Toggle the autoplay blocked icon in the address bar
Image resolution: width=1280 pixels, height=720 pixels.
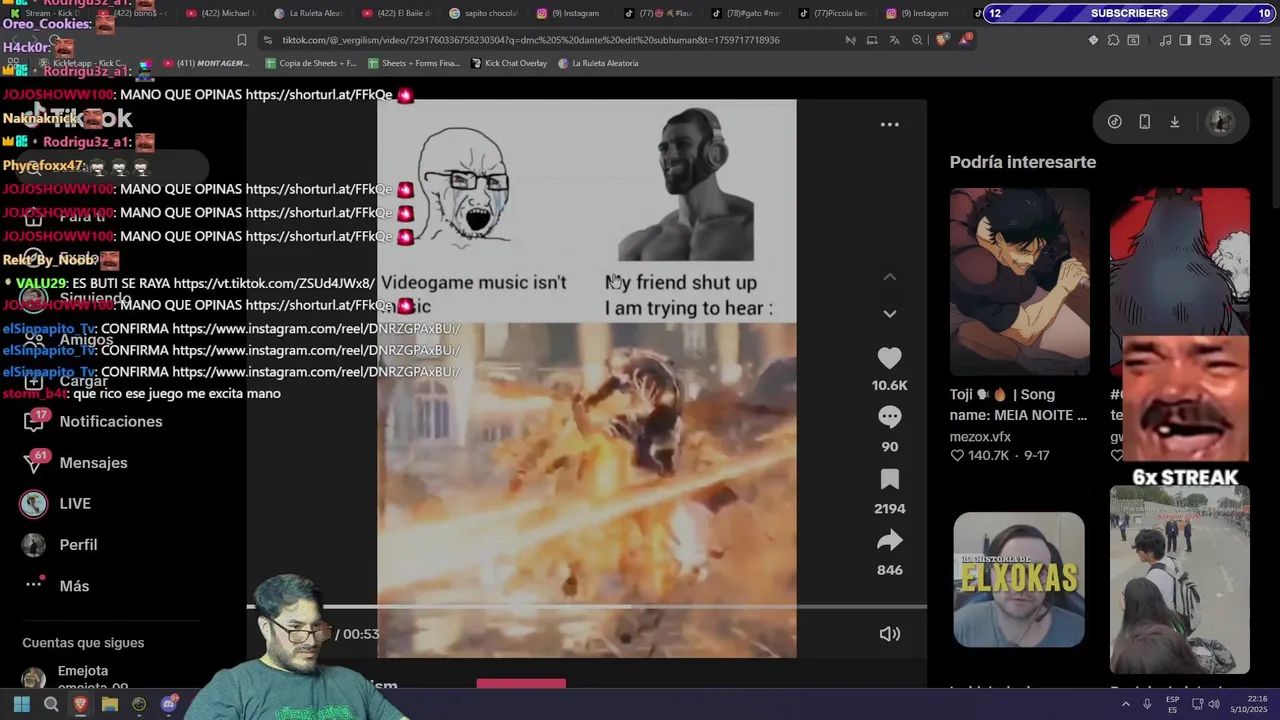coord(850,40)
